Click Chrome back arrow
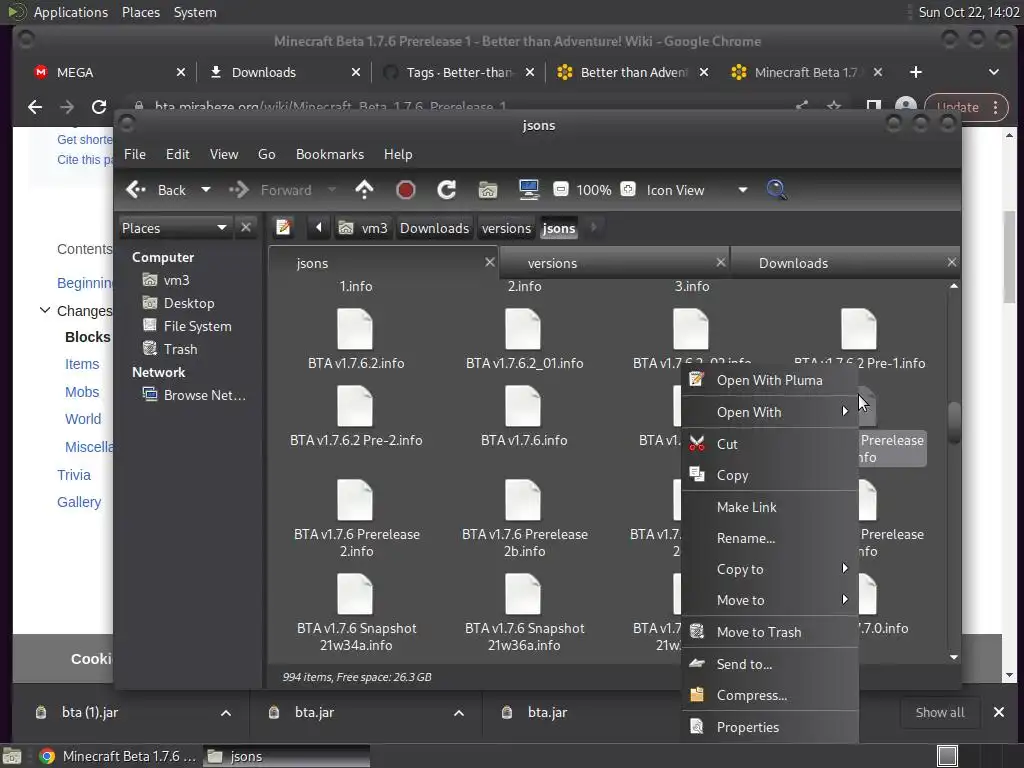 35,107
